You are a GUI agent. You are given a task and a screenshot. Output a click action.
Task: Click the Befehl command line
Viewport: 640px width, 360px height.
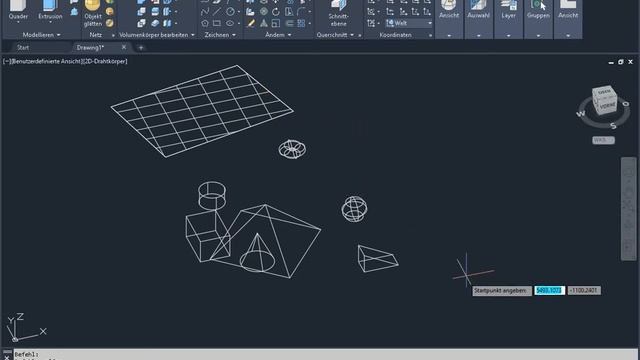(326, 354)
